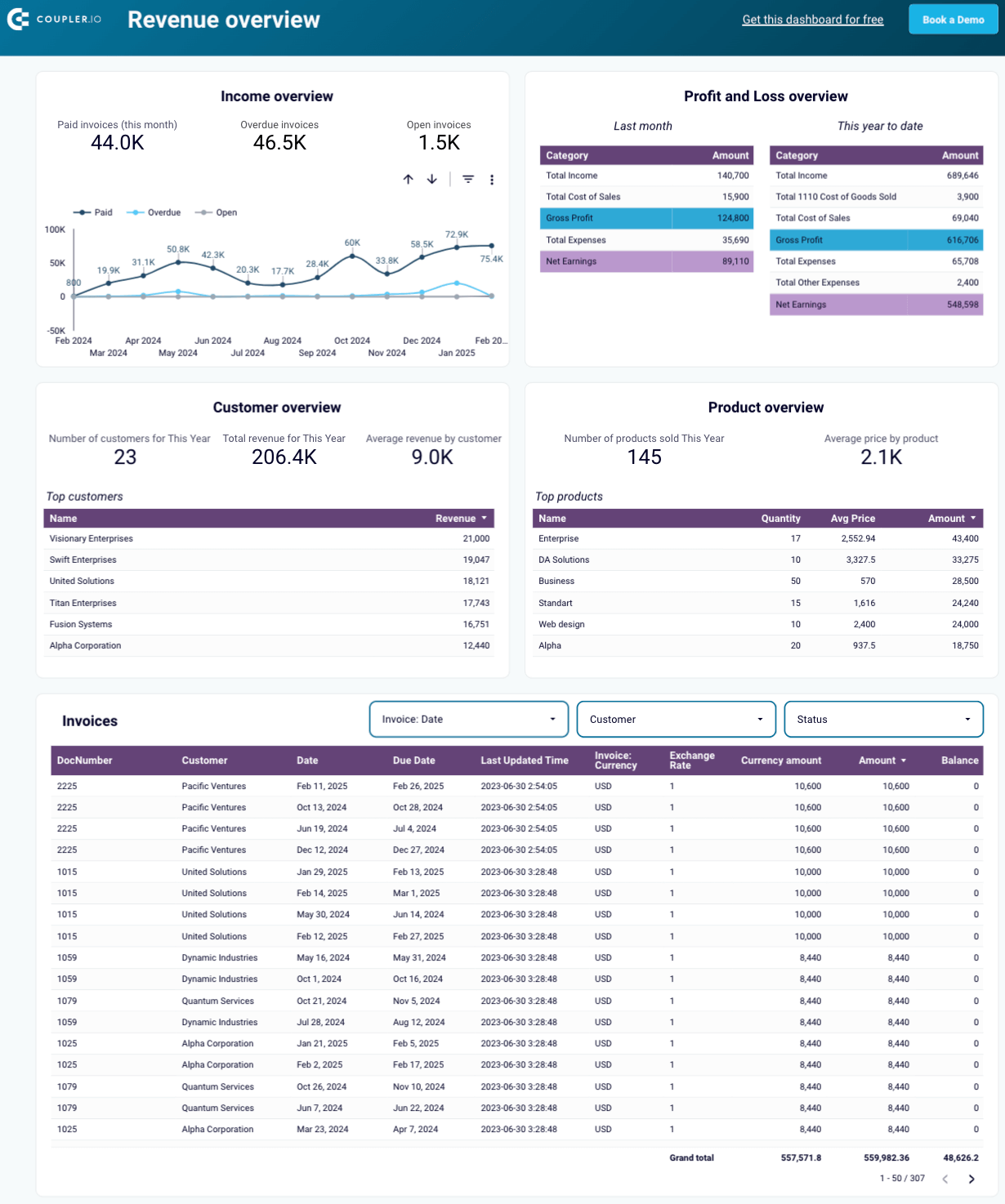Select the Web design product row

(x=758, y=625)
